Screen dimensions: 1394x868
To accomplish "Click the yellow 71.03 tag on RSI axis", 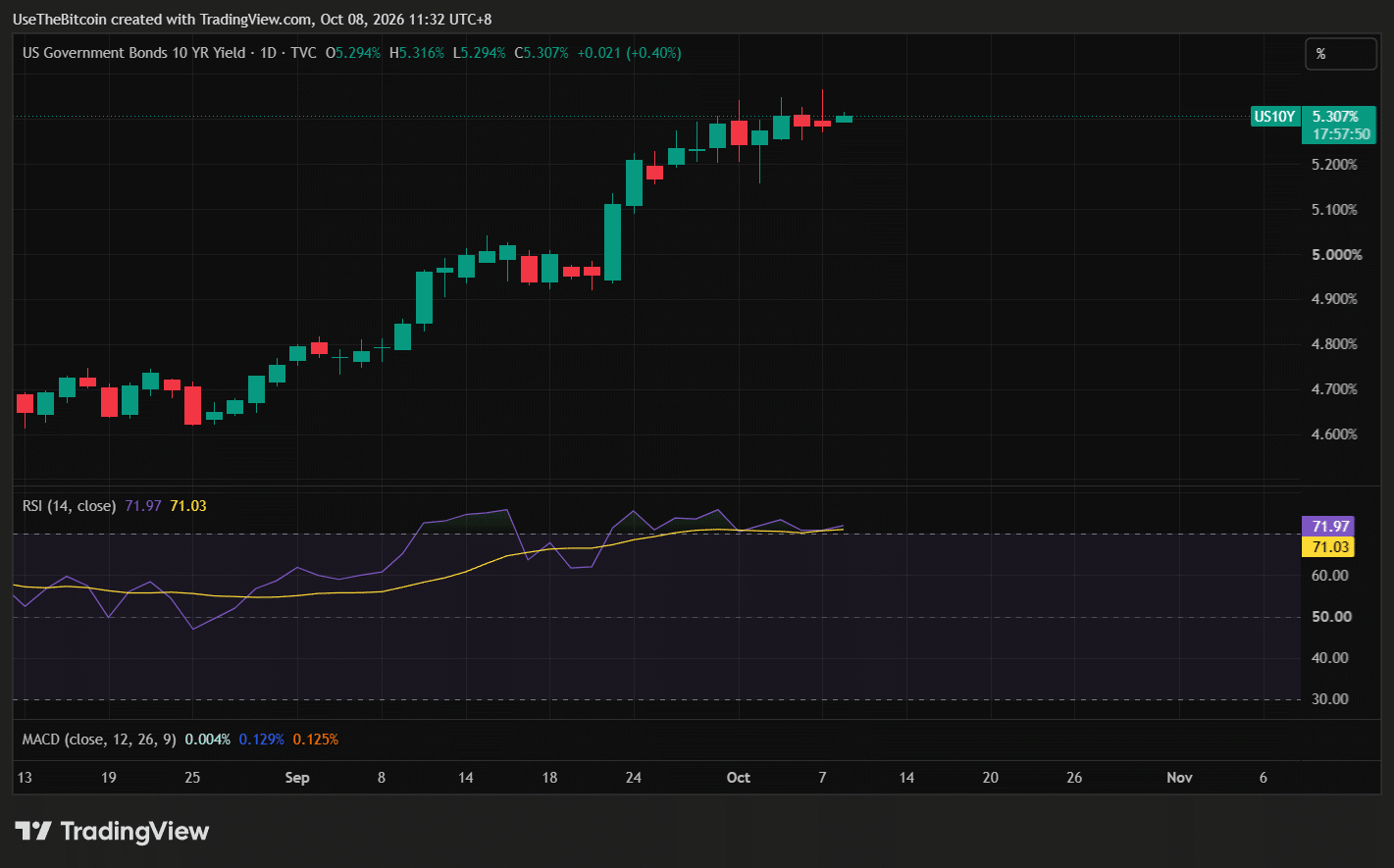I will pyautogui.click(x=1327, y=547).
